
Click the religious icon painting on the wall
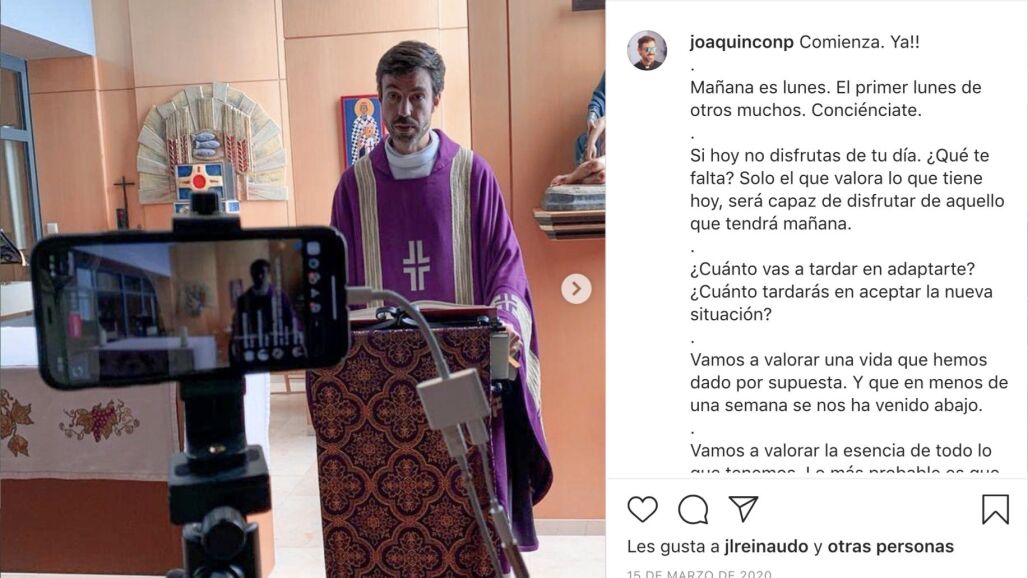pyautogui.click(x=361, y=130)
